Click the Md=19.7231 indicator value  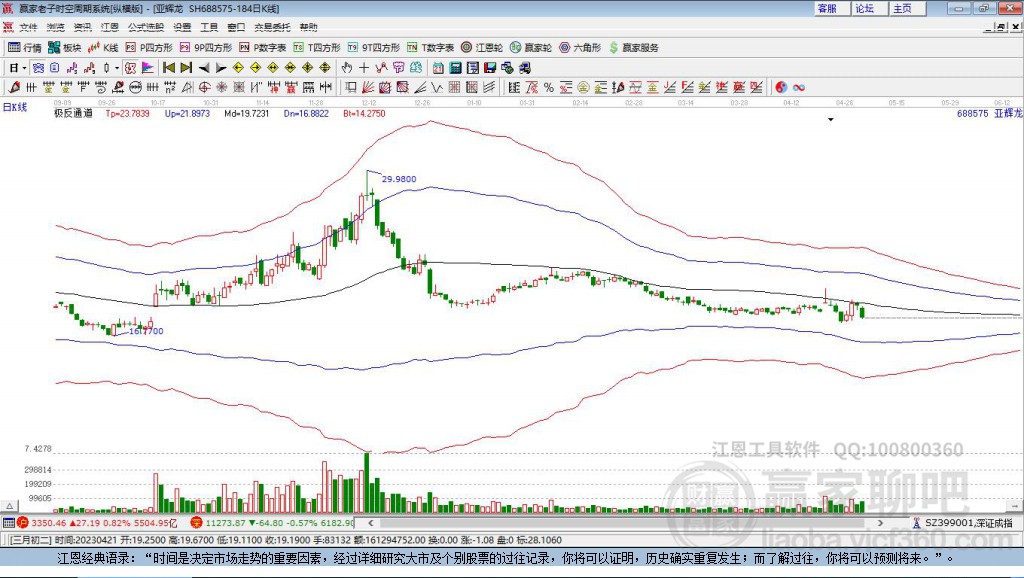pyautogui.click(x=246, y=113)
